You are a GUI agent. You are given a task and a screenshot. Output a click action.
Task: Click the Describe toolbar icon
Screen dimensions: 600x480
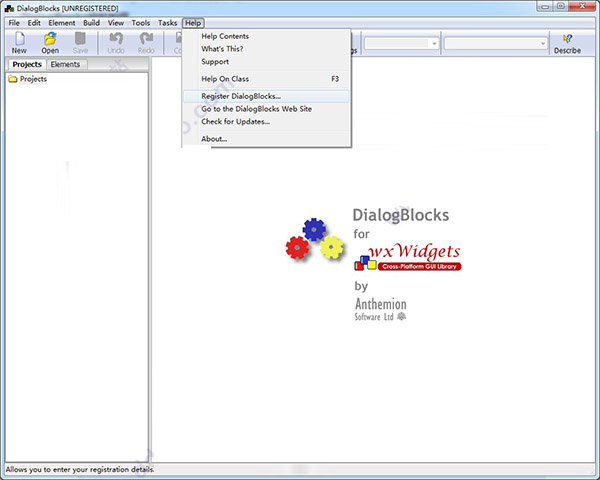567,43
